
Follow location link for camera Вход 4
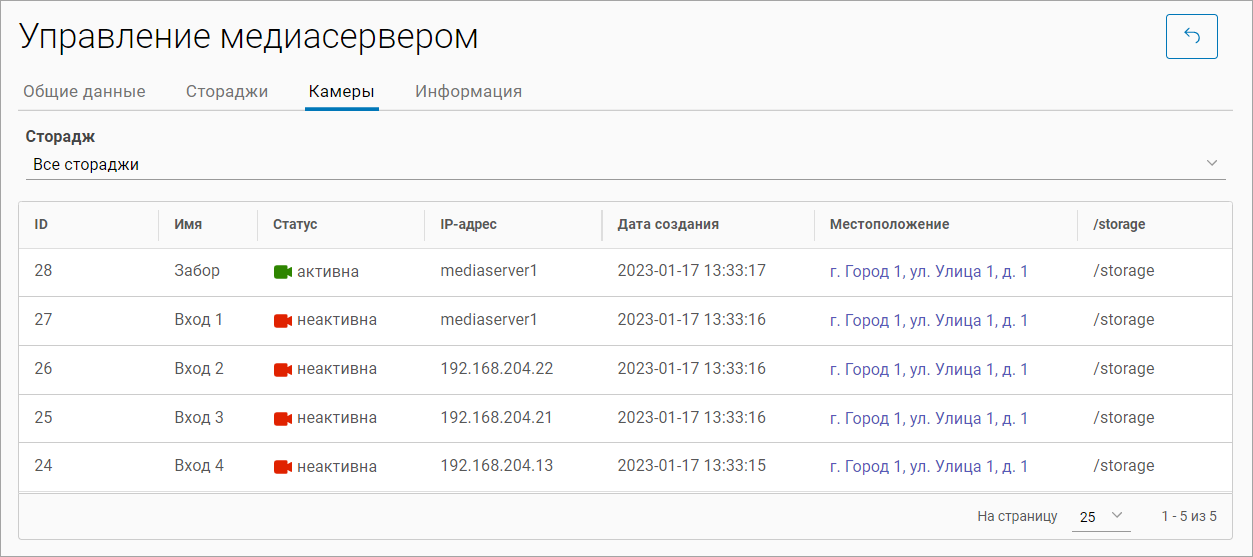[928, 467]
